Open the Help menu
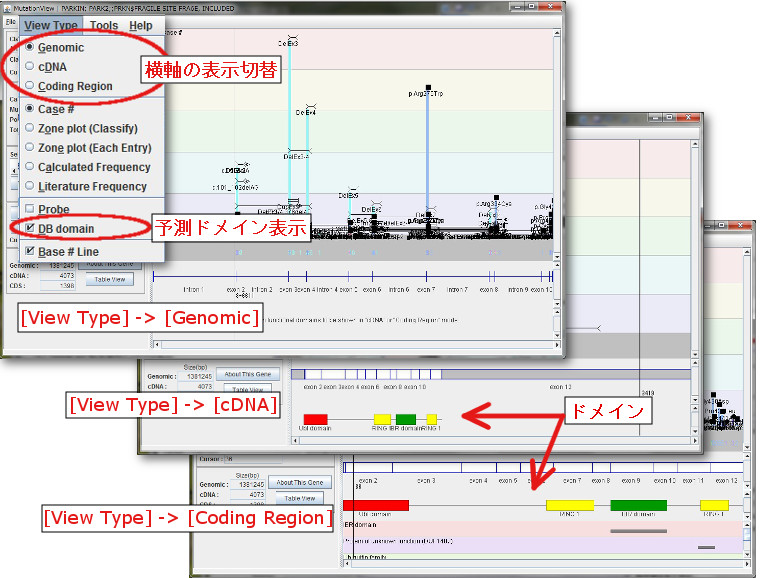Viewport: 767px width, 578px height. tap(141, 26)
